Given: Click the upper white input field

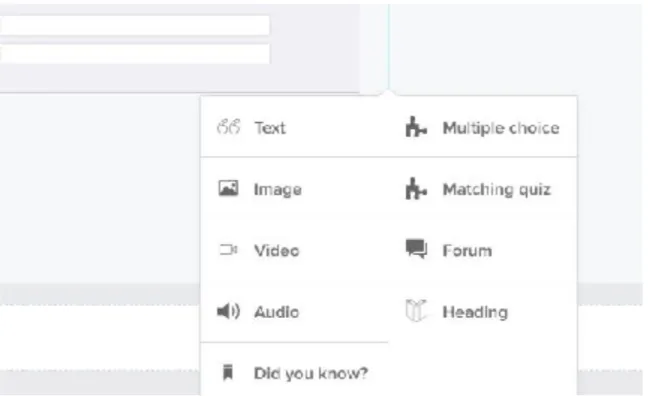Looking at the screenshot, I should tap(135, 25).
